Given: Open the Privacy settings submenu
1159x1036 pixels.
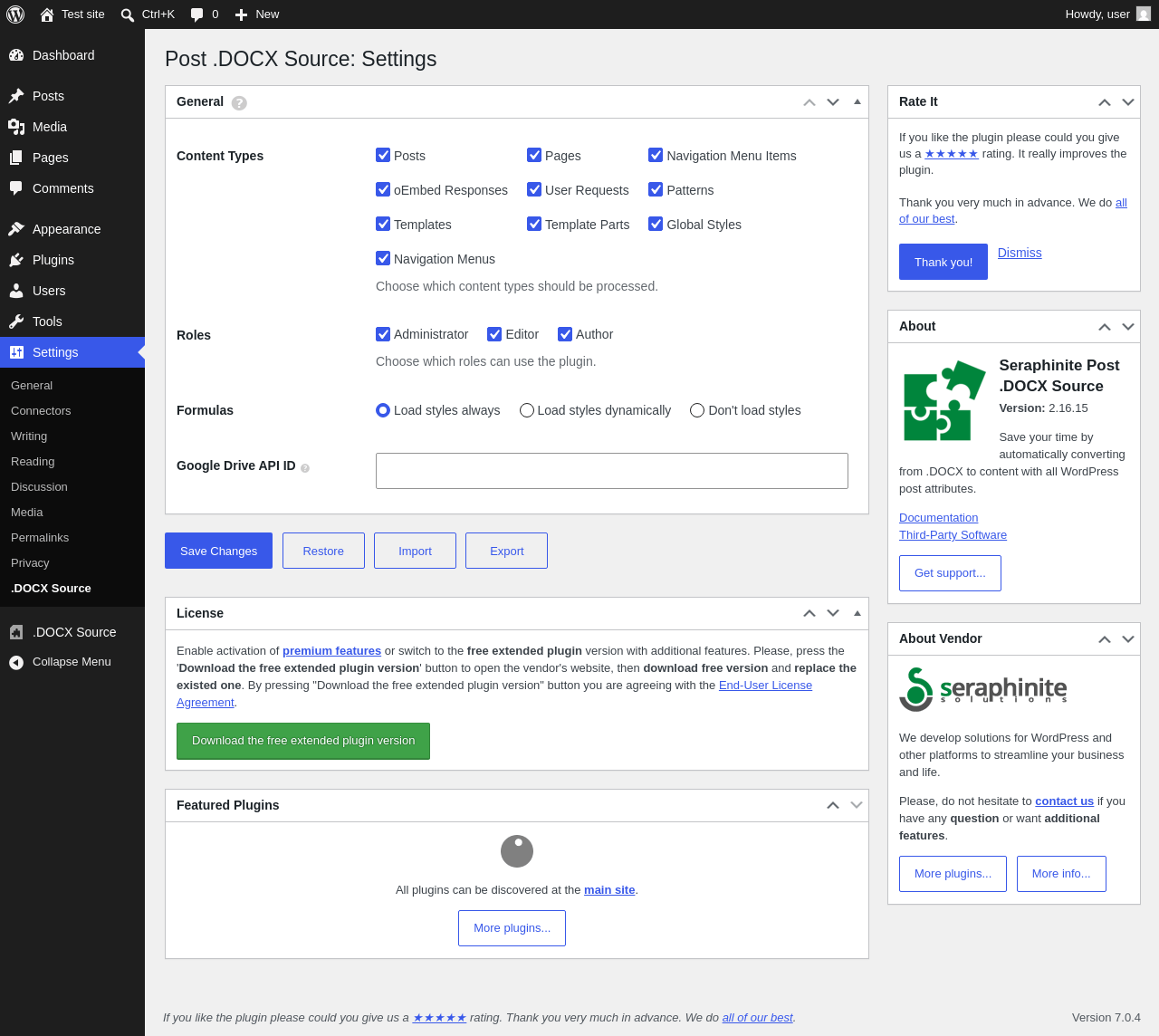Looking at the screenshot, I should [x=30, y=563].
